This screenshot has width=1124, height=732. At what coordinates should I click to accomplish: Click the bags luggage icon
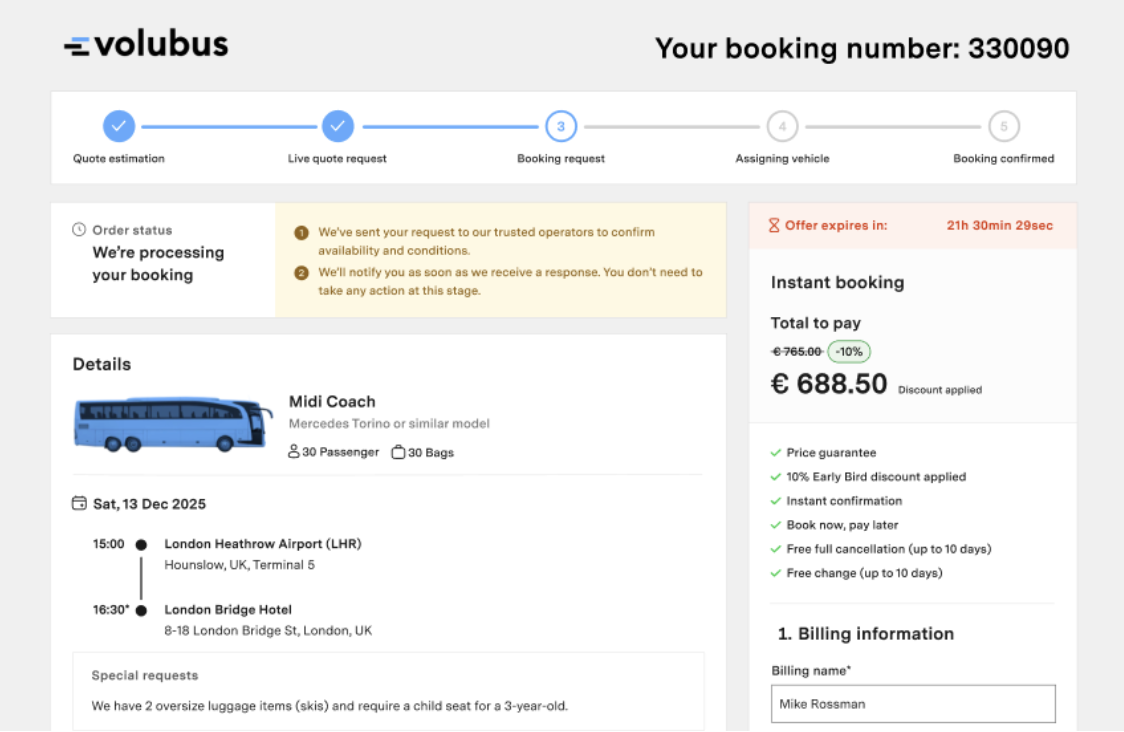tap(398, 452)
